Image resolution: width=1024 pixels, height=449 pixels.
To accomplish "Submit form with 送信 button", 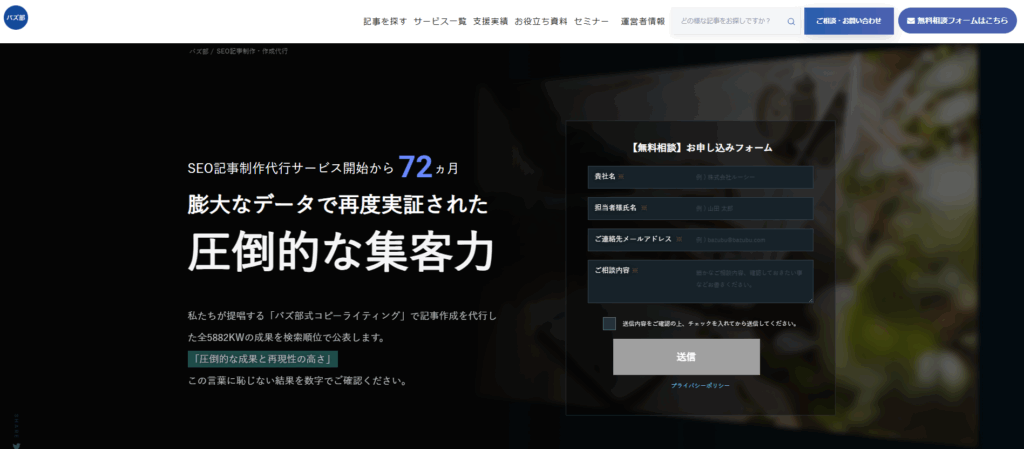I will (686, 357).
